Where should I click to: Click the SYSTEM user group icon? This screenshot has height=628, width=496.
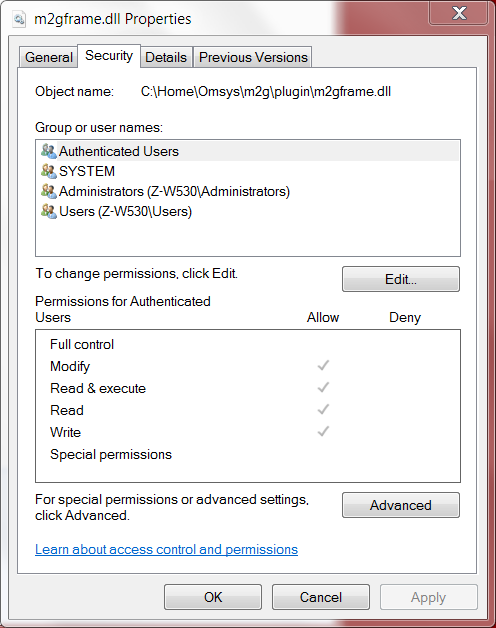[x=48, y=171]
